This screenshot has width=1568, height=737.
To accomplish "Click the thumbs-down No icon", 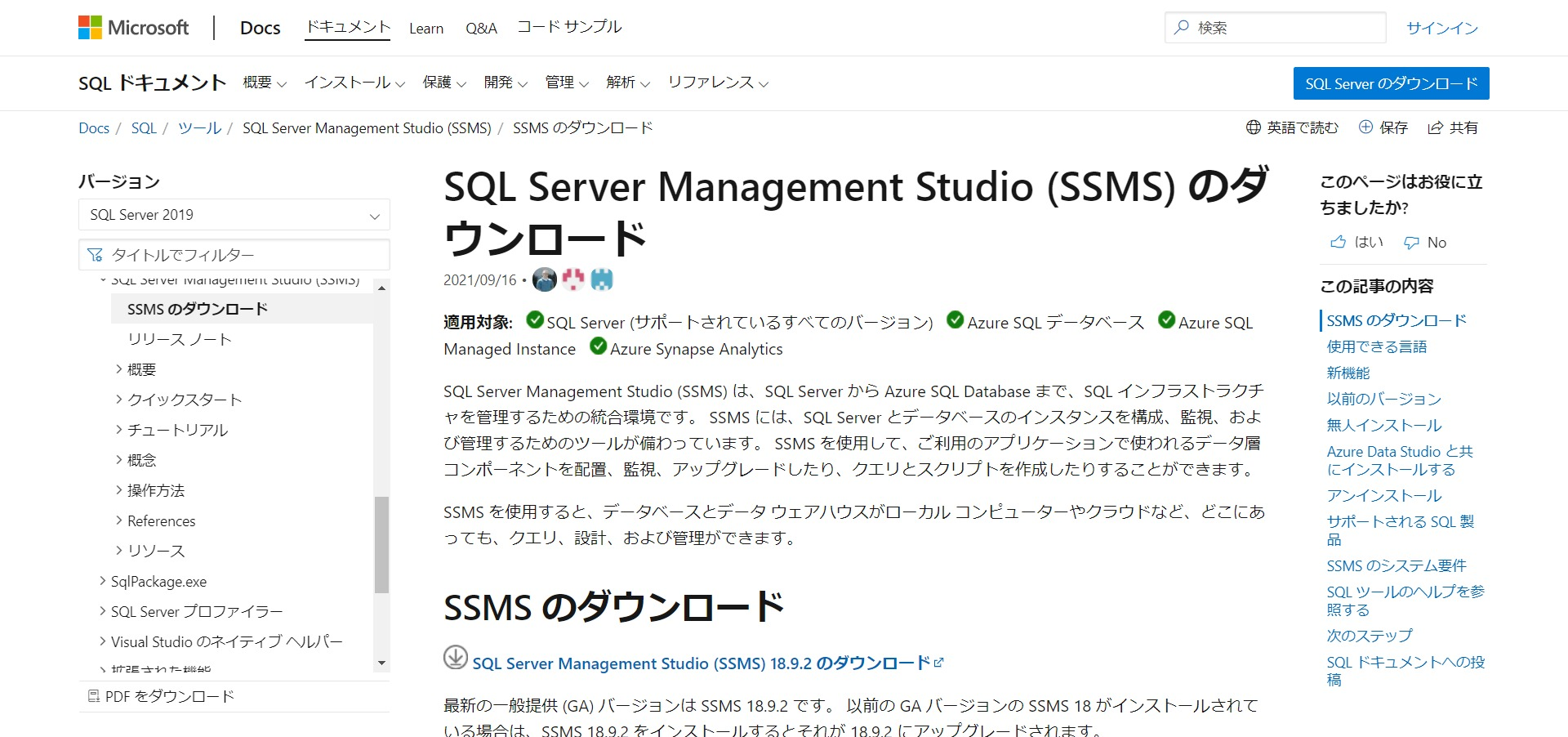I will [x=1411, y=243].
